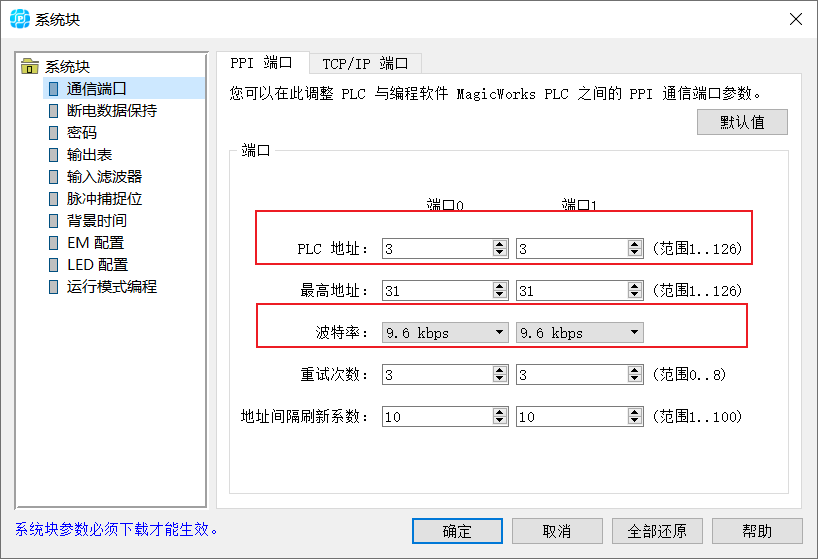Open 断电数据保持 settings
818x559 pixels.
pos(112,111)
